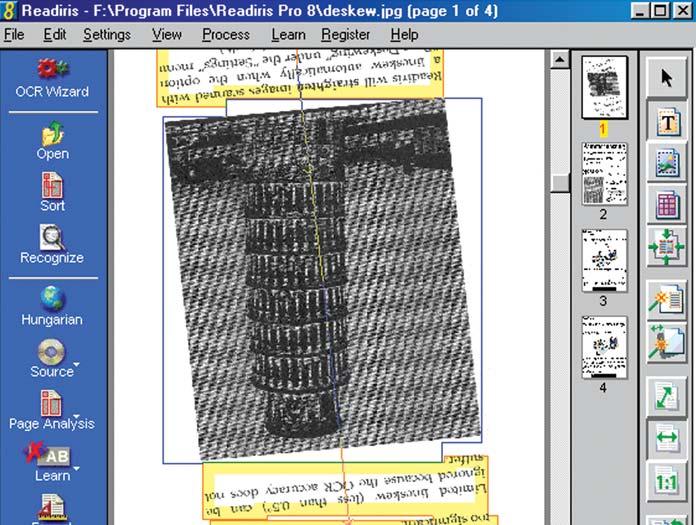Select the table zone grid tool
The height and width of the screenshot is (525, 696).
tap(667, 204)
